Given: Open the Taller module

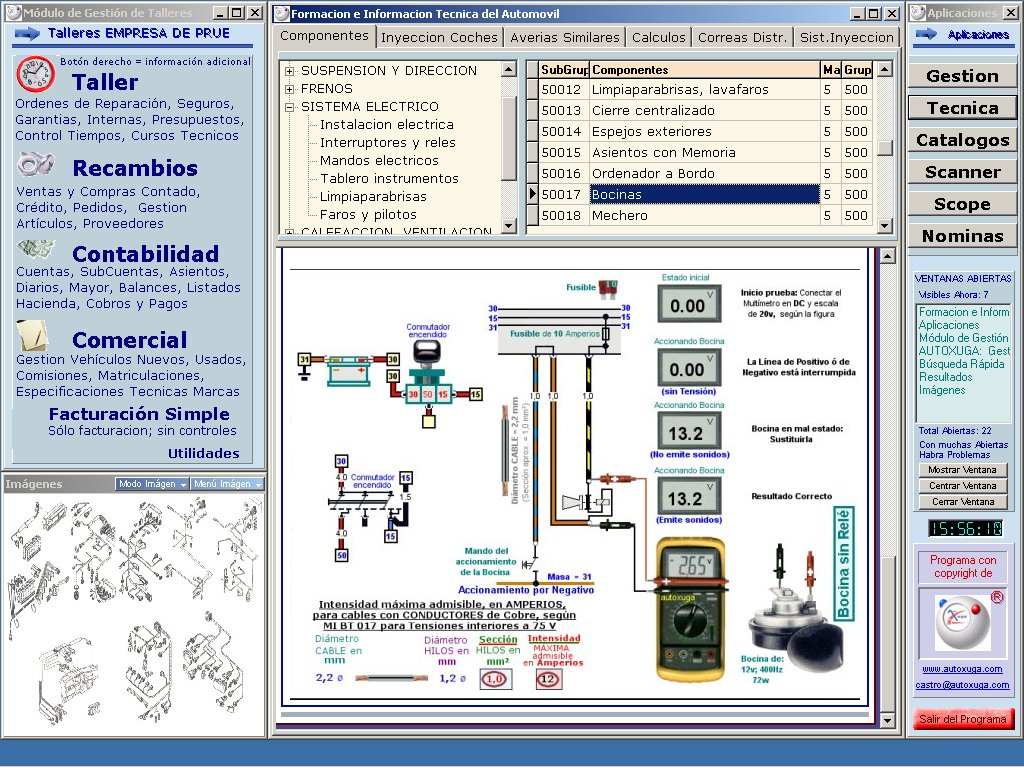Looking at the screenshot, I should [x=104, y=82].
